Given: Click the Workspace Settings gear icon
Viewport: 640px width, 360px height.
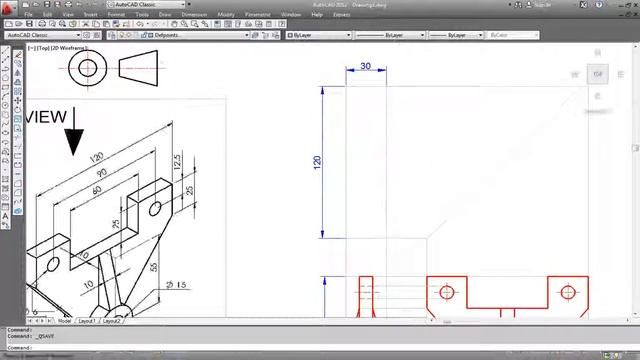Looking at the screenshot, I should coord(87,35).
